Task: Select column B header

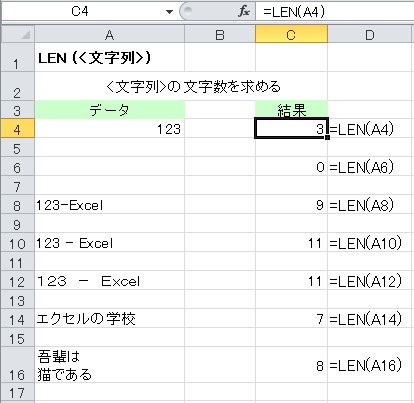Action: [x=220, y=35]
